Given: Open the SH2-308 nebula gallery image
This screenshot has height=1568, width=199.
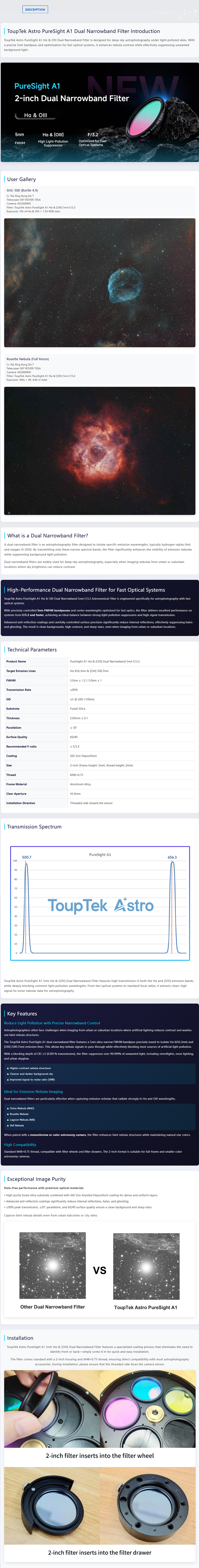Looking at the screenshot, I should point(99,283).
